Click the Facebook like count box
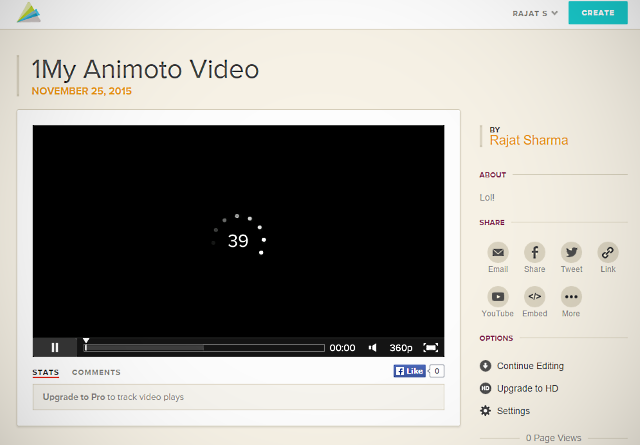Viewport: 640px width, 445px height. pyautogui.click(x=437, y=371)
